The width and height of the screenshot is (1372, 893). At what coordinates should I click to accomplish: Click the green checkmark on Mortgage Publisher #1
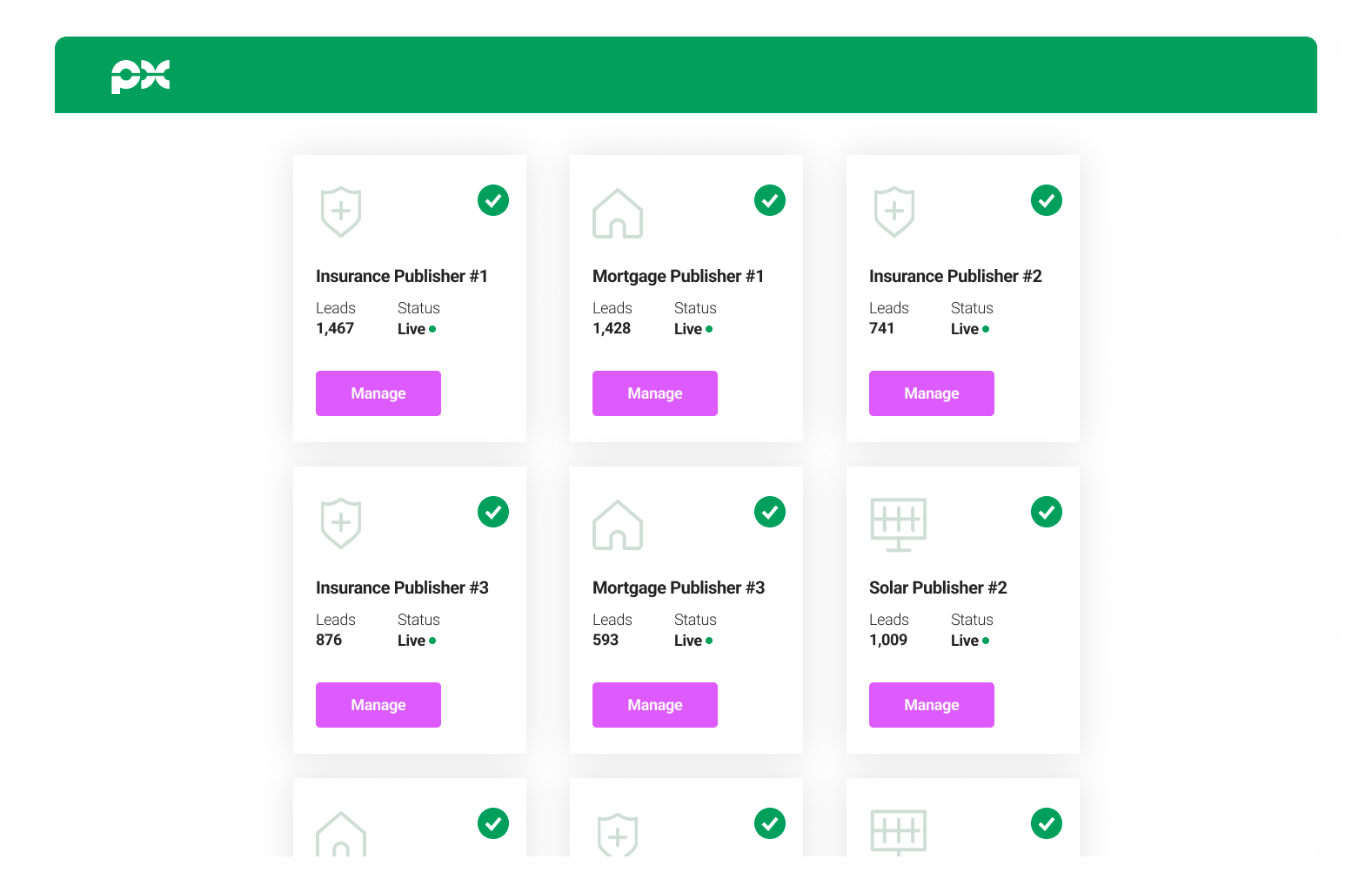coord(770,200)
